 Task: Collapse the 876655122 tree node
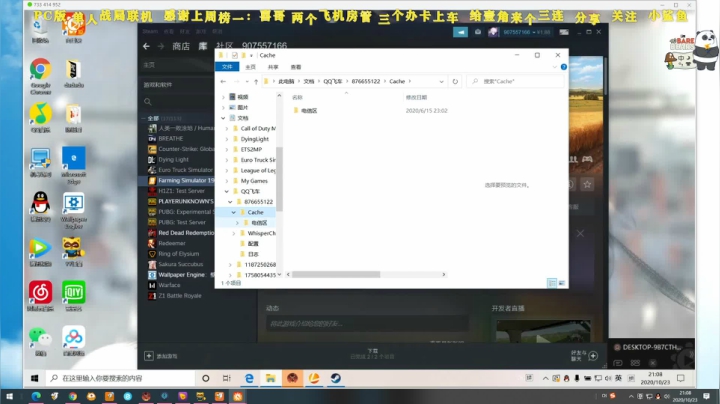coord(231,202)
